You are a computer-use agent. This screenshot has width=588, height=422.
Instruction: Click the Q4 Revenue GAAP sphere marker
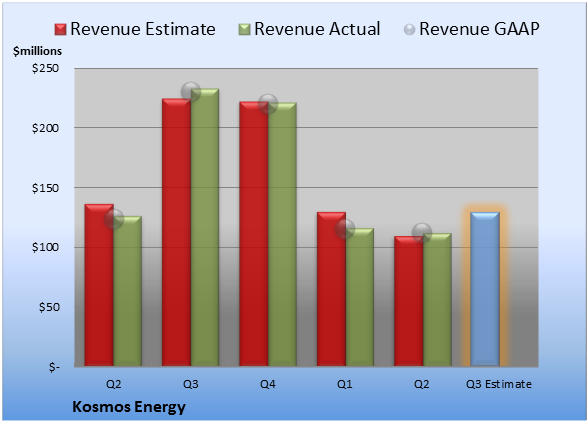[x=268, y=104]
